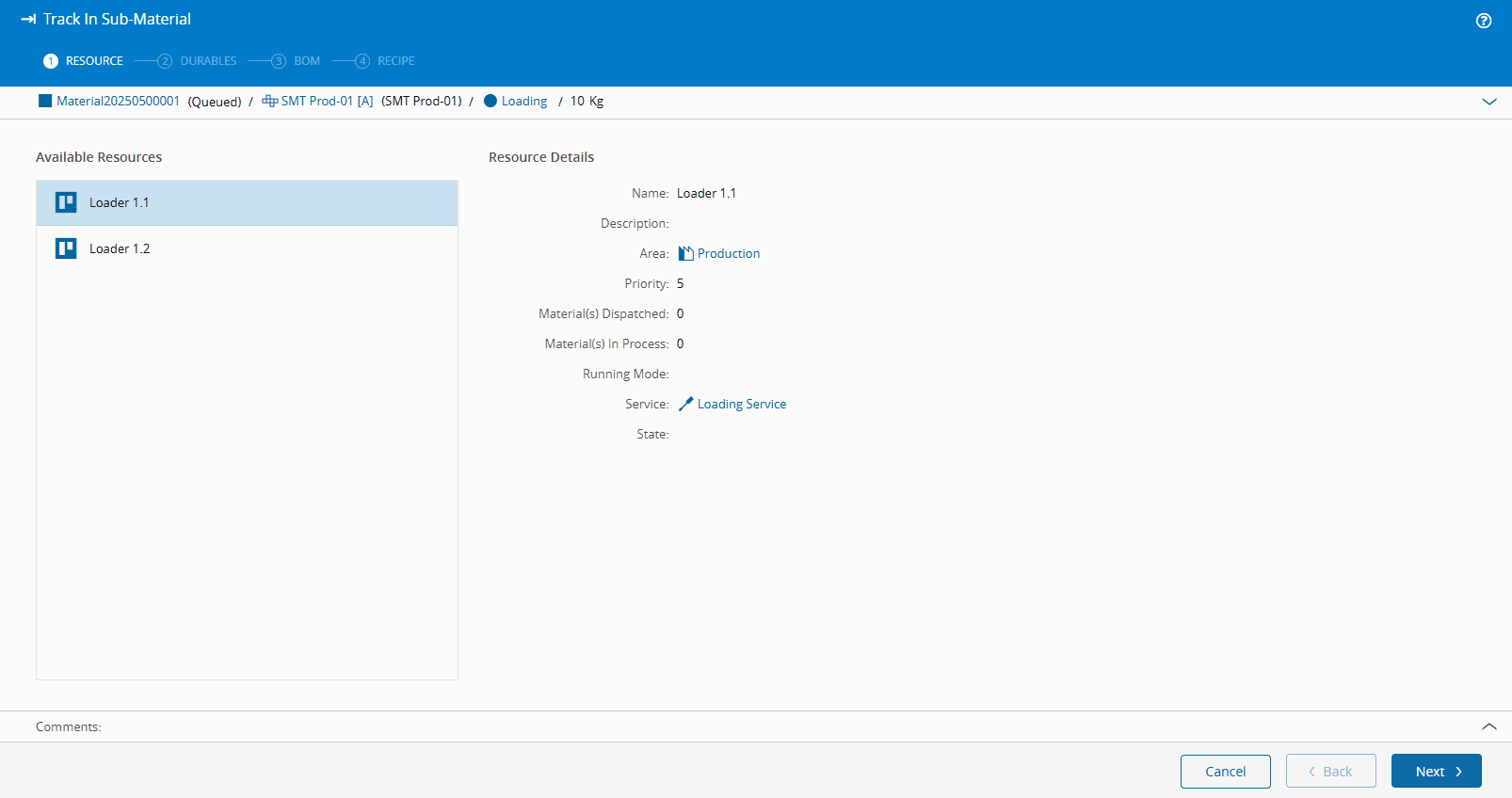Open the help icon in header
The image size is (1512, 798).
click(1483, 21)
